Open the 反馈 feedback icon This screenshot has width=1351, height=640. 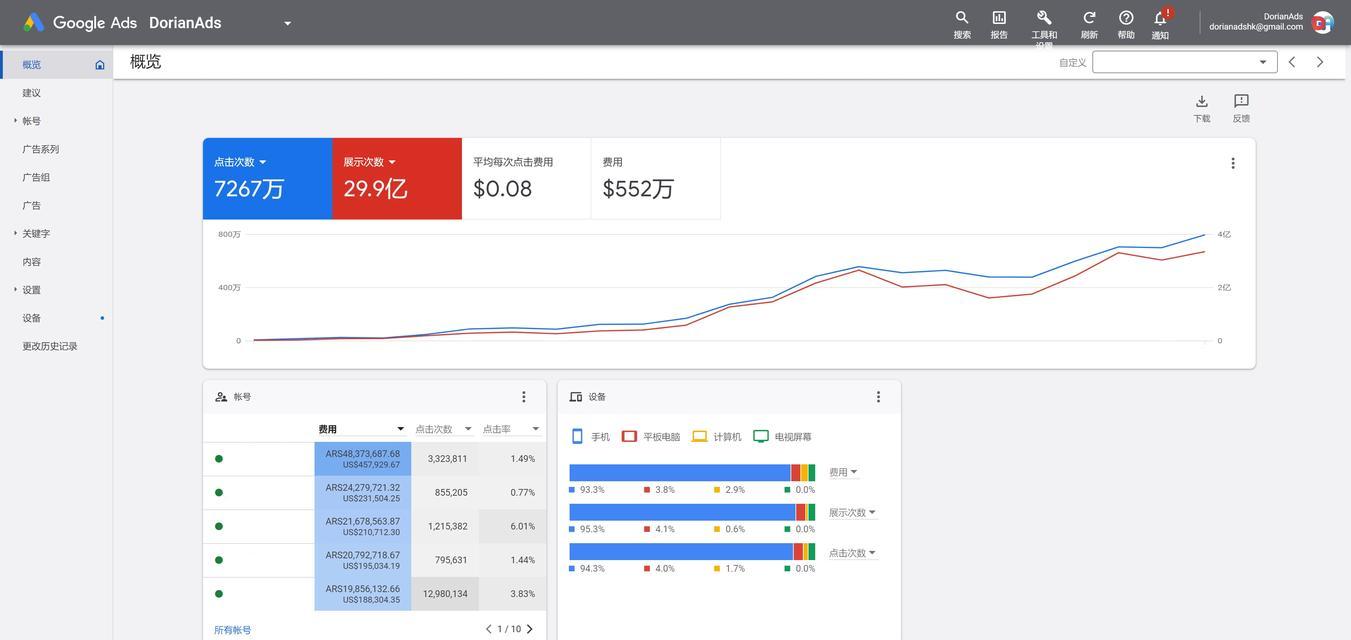pos(1241,101)
